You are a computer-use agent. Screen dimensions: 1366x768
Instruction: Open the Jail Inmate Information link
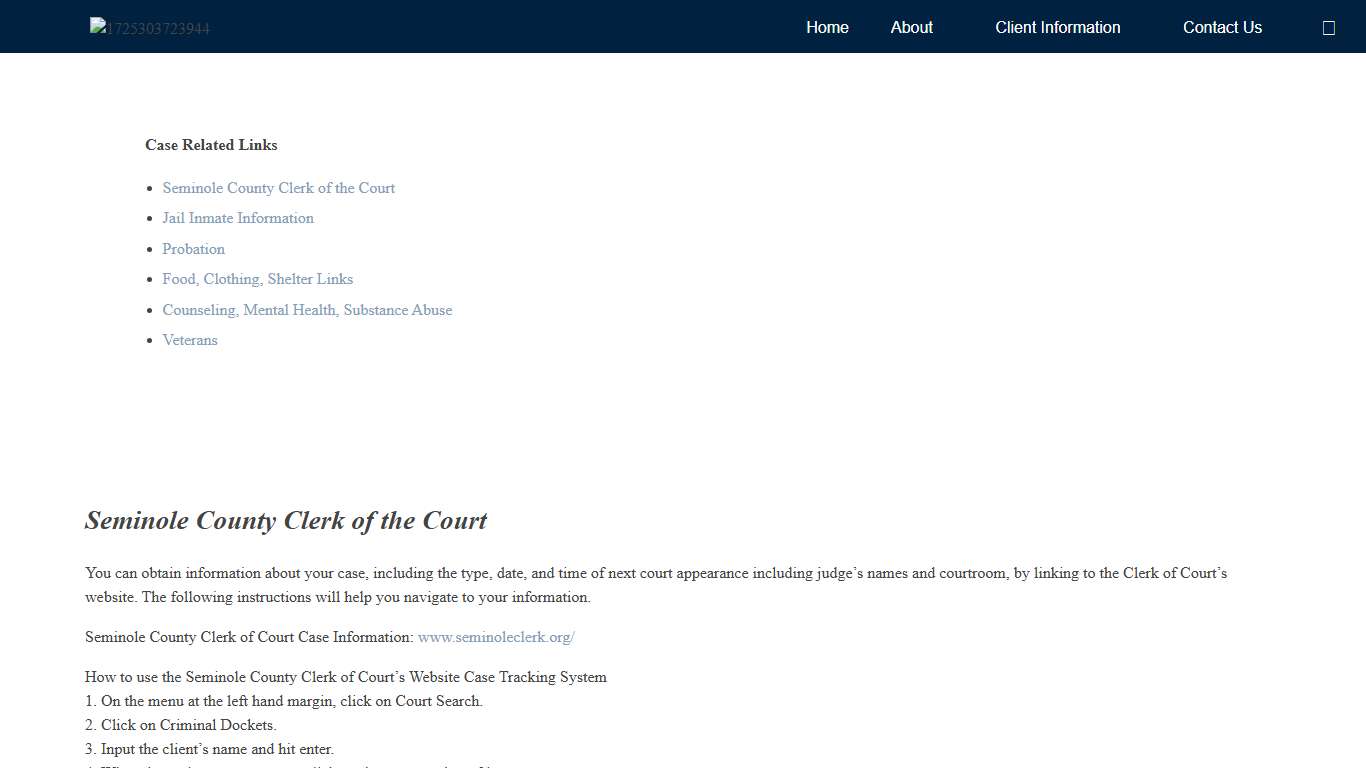click(x=237, y=218)
